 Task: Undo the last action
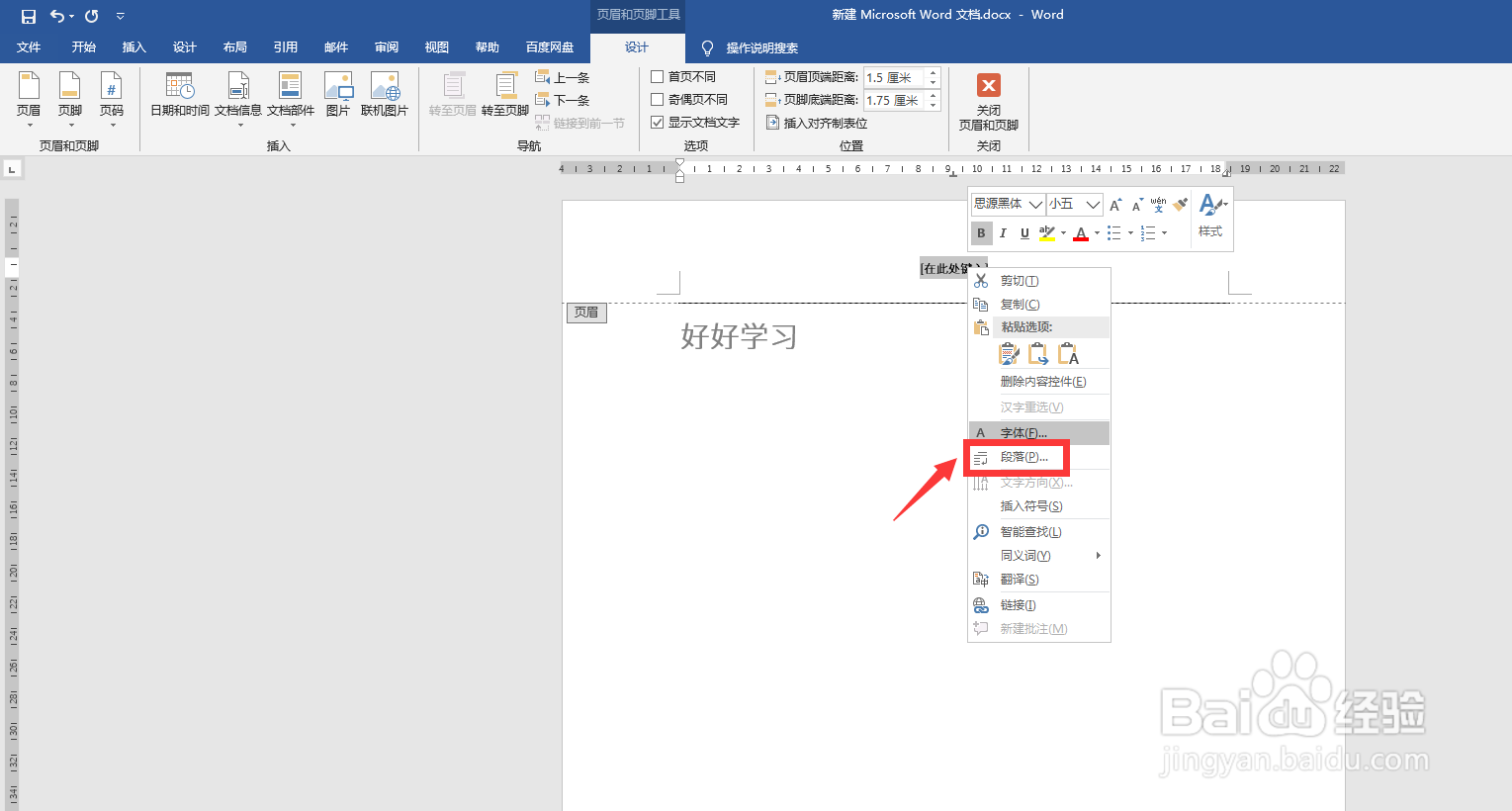pos(57,16)
